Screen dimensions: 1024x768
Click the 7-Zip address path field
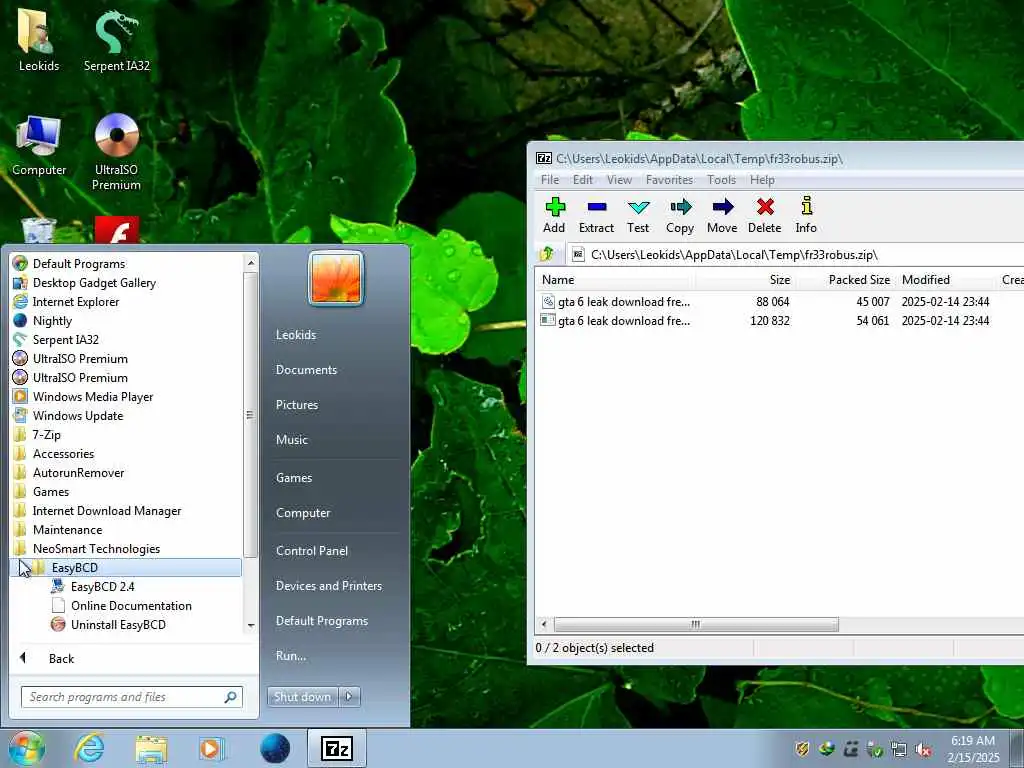[795, 255]
